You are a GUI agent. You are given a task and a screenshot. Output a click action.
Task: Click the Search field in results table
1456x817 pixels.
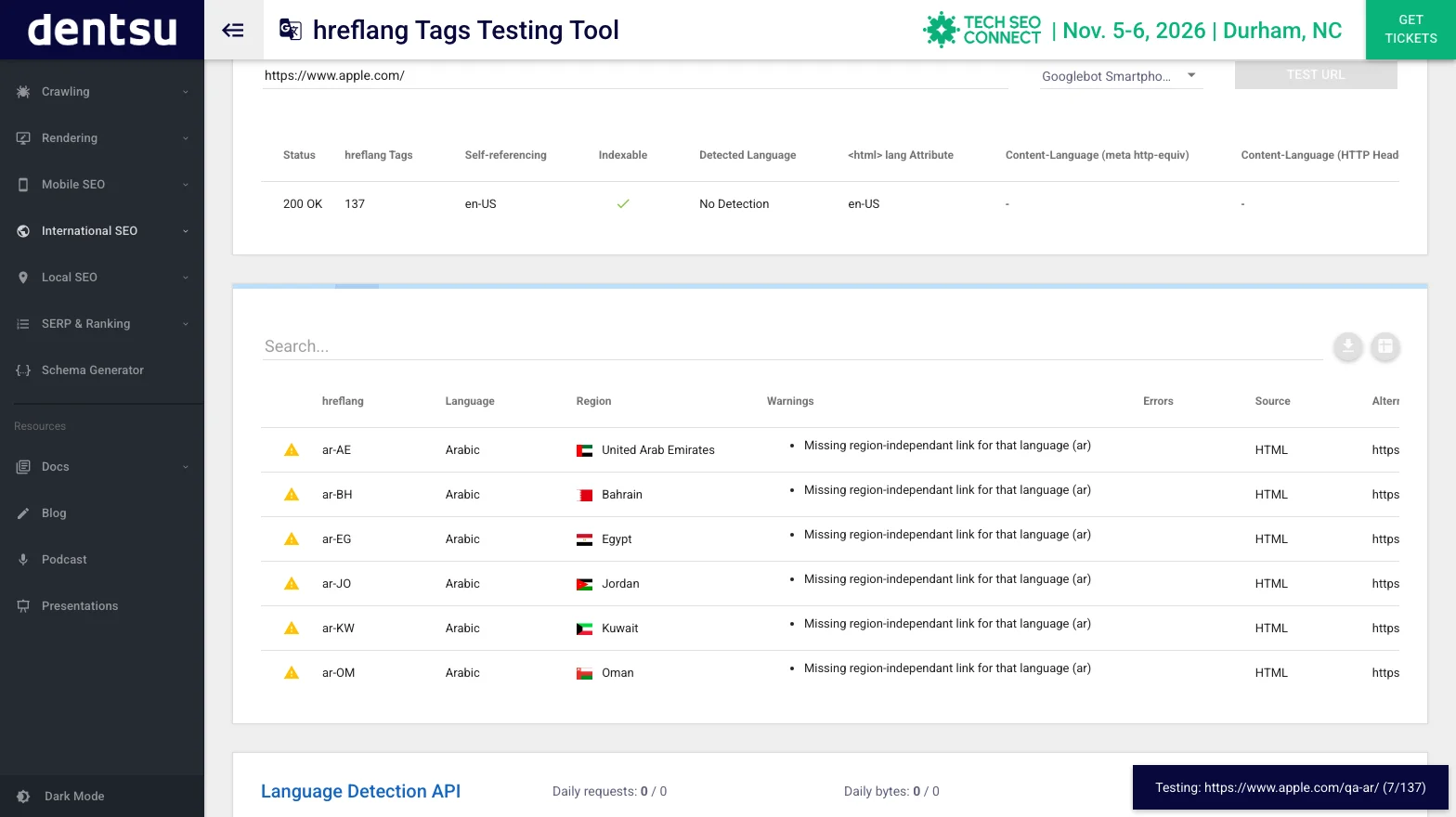tap(793, 346)
